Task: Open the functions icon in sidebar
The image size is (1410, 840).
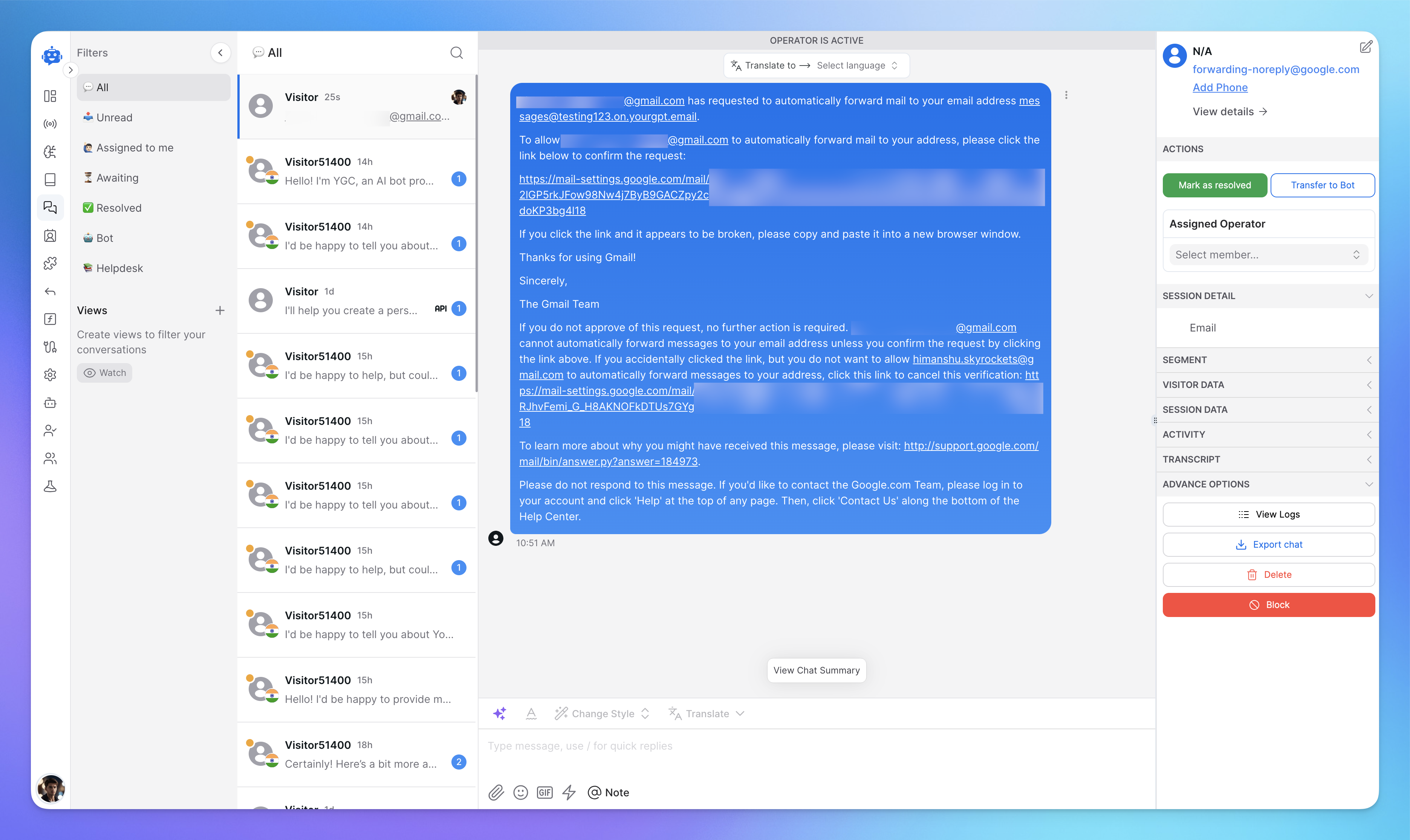Action: pos(50,319)
